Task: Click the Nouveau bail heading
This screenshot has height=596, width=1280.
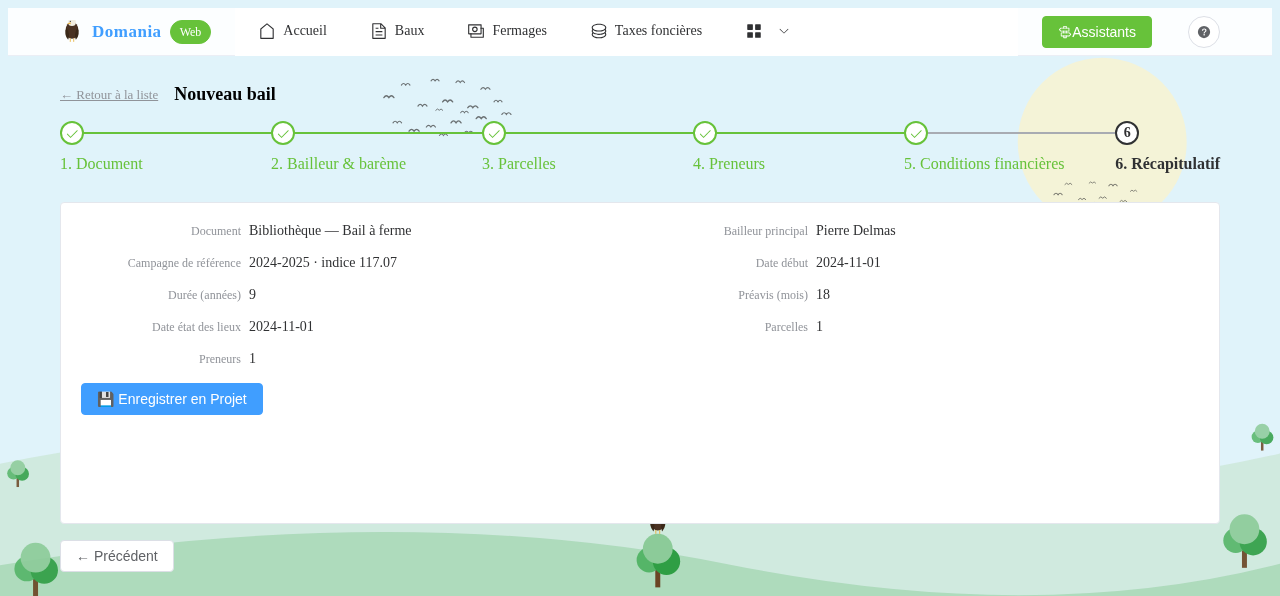Action: (x=225, y=94)
